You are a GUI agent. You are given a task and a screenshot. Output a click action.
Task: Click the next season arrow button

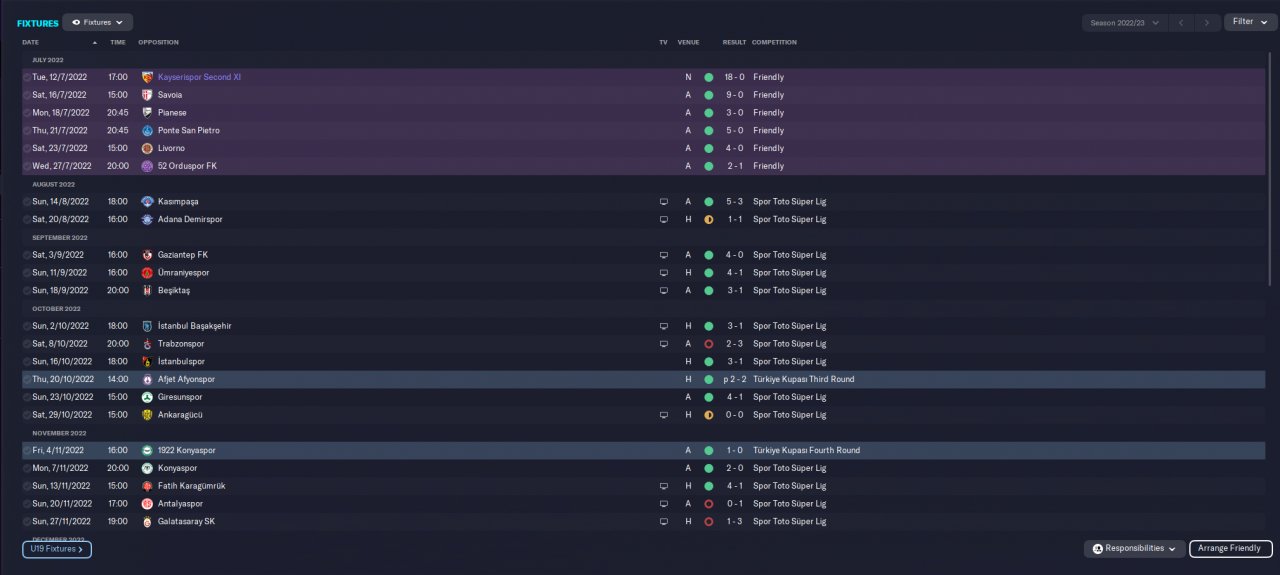pyautogui.click(x=1208, y=22)
